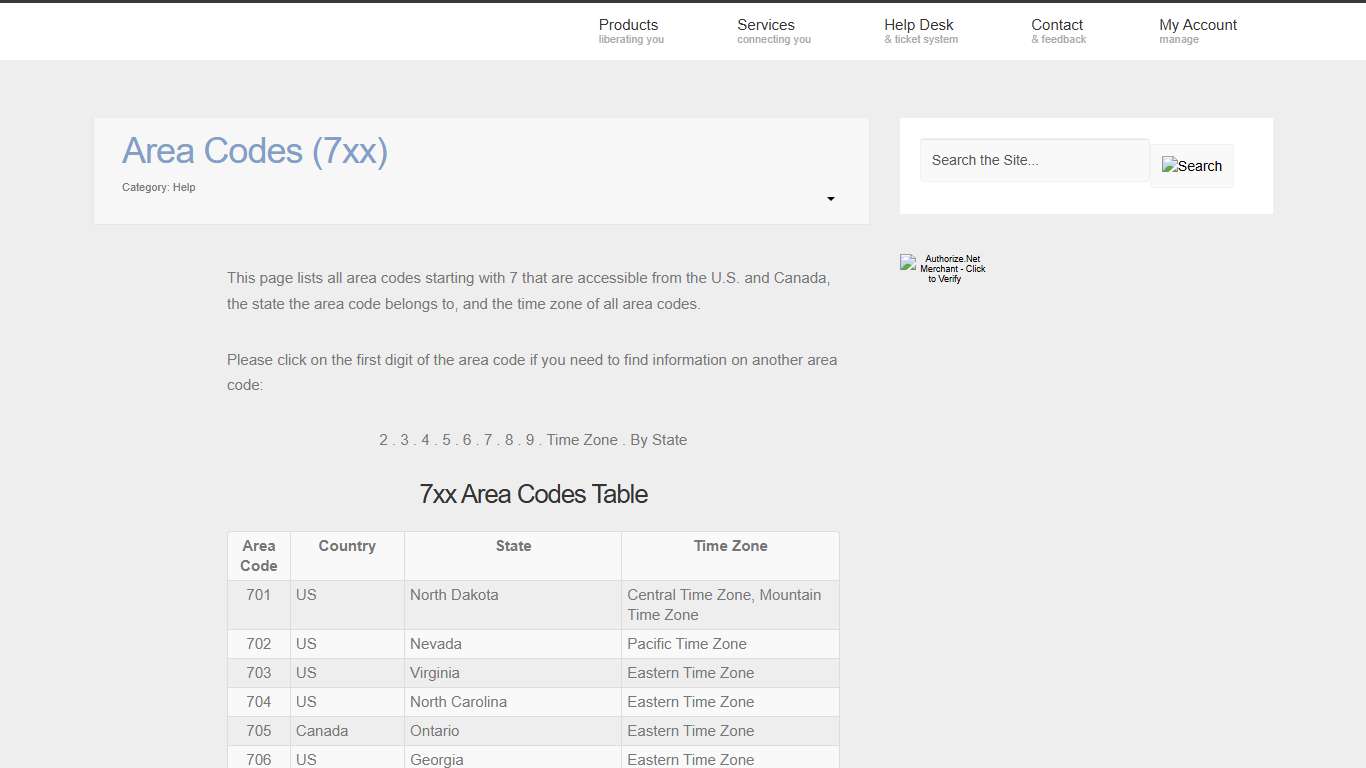
Task: Select the 705 Canada Ontario row
Action: 513,731
